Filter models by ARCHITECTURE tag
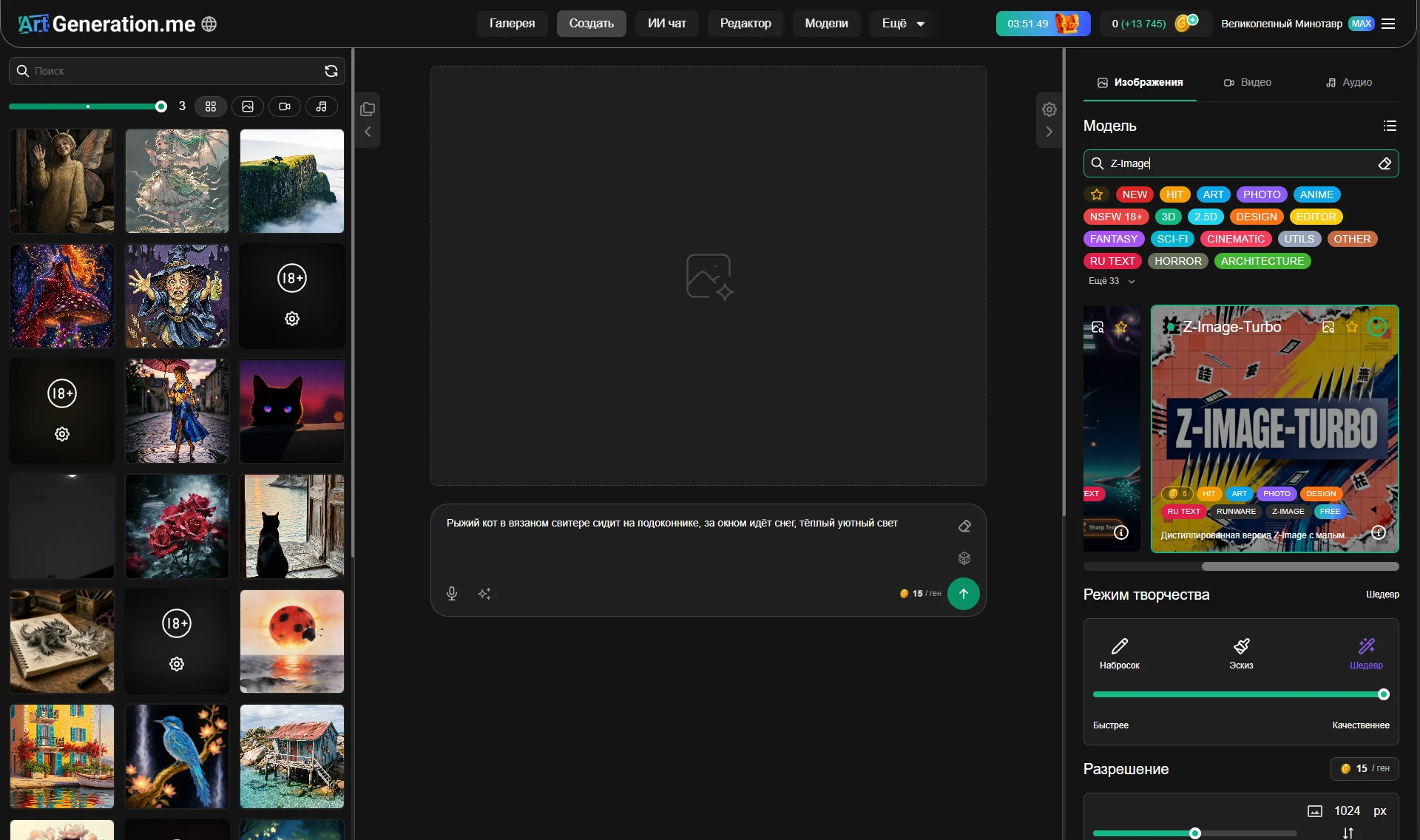This screenshot has height=840, width=1420. click(1262, 261)
